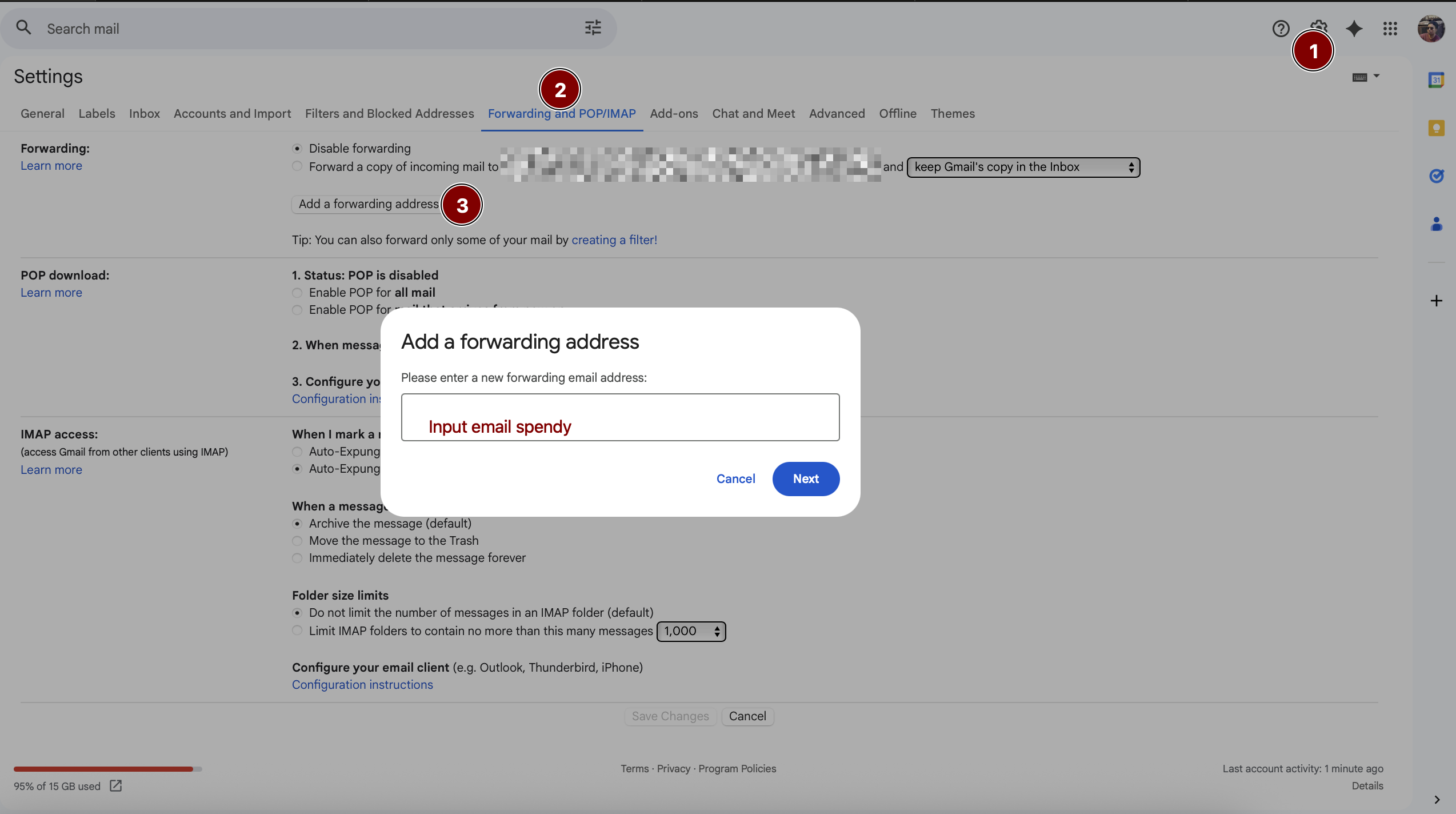This screenshot has width=1456, height=814.
Task: Open Google Tasks side panel icon
Action: point(1436,175)
